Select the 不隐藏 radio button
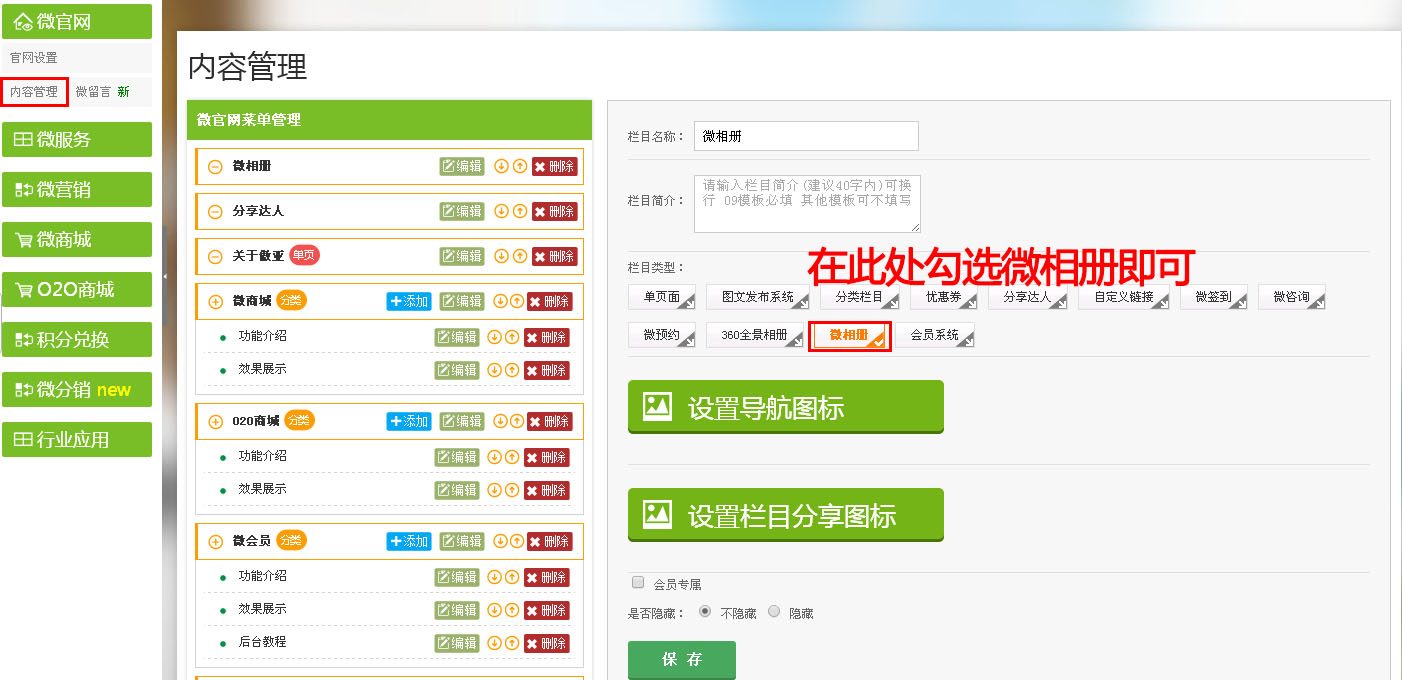Screen dimensions: 1402x680 [705, 611]
